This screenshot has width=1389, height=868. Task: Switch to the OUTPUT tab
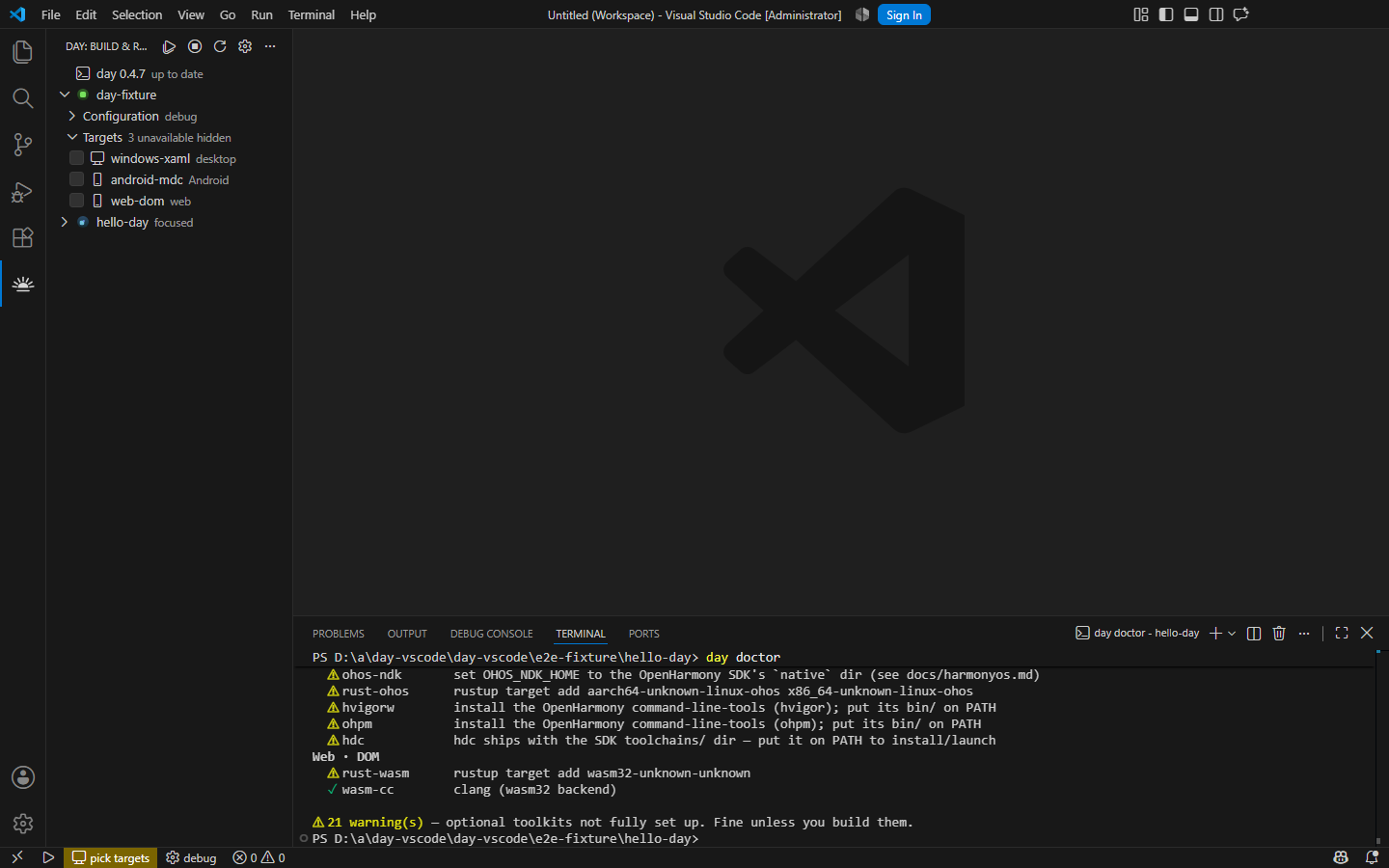pos(407,634)
